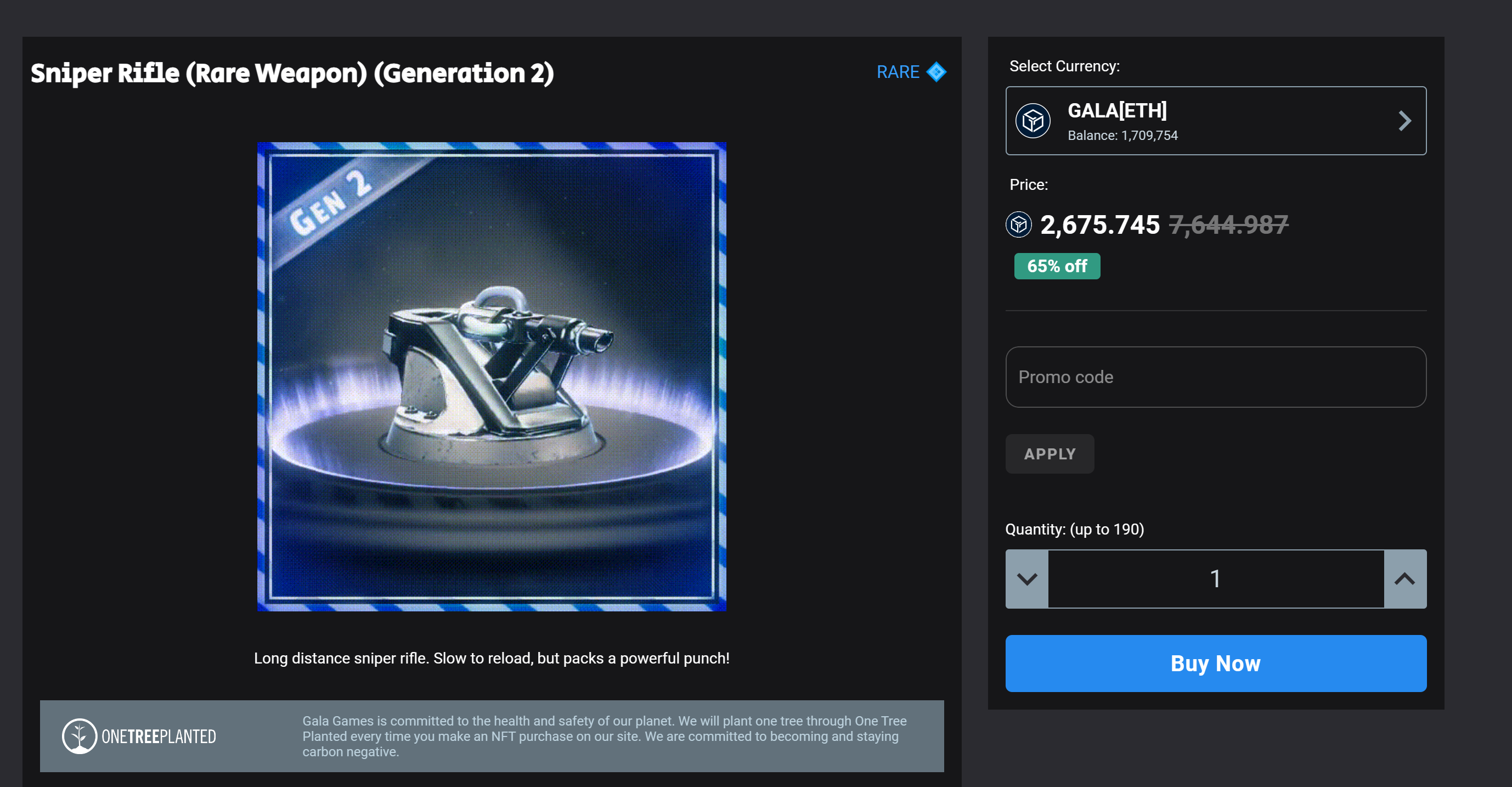The image size is (1512, 787).
Task: Click the APPLY promo code button
Action: pyautogui.click(x=1050, y=454)
